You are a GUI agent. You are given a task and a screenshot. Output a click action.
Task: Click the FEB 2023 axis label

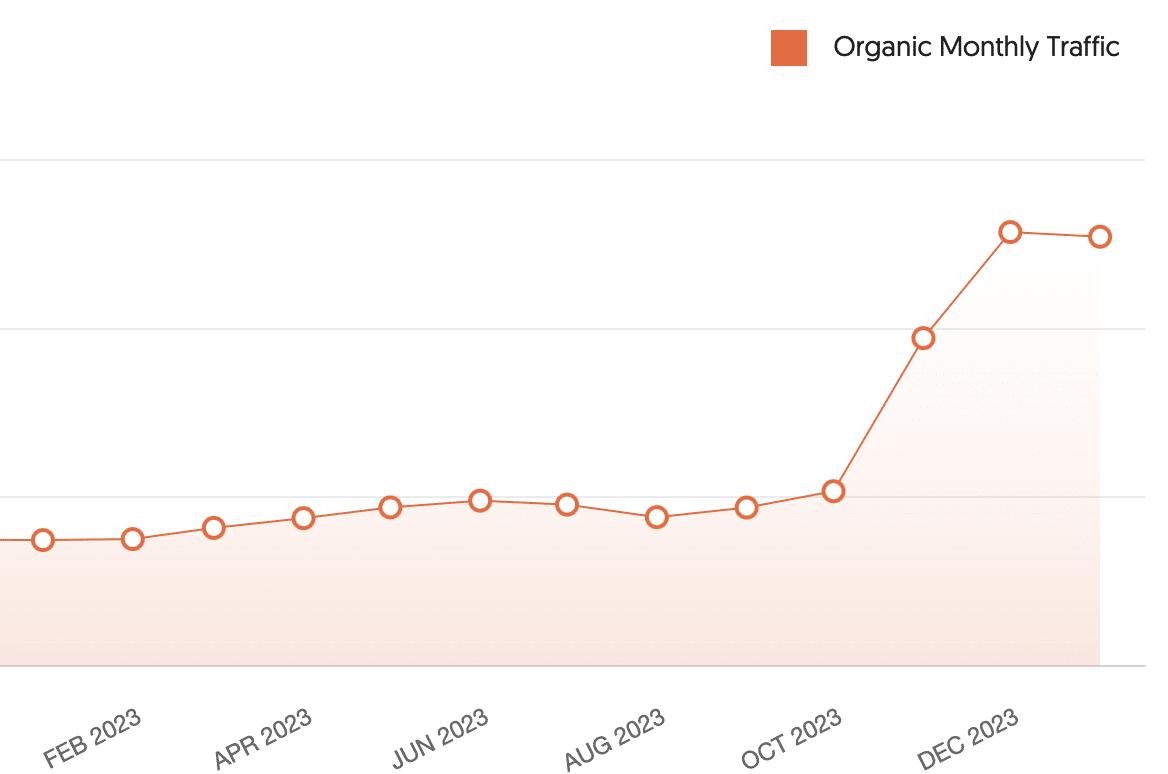coord(92,738)
